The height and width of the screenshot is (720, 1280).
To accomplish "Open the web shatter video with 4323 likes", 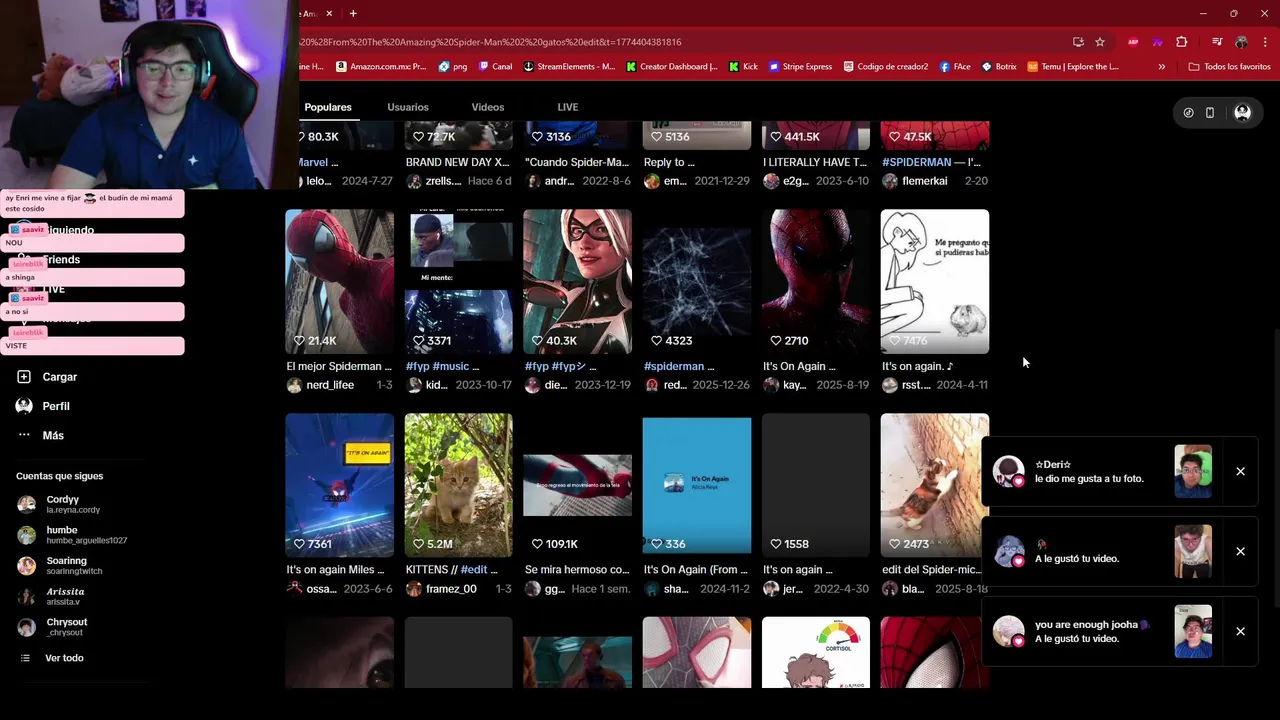I will coord(696,281).
